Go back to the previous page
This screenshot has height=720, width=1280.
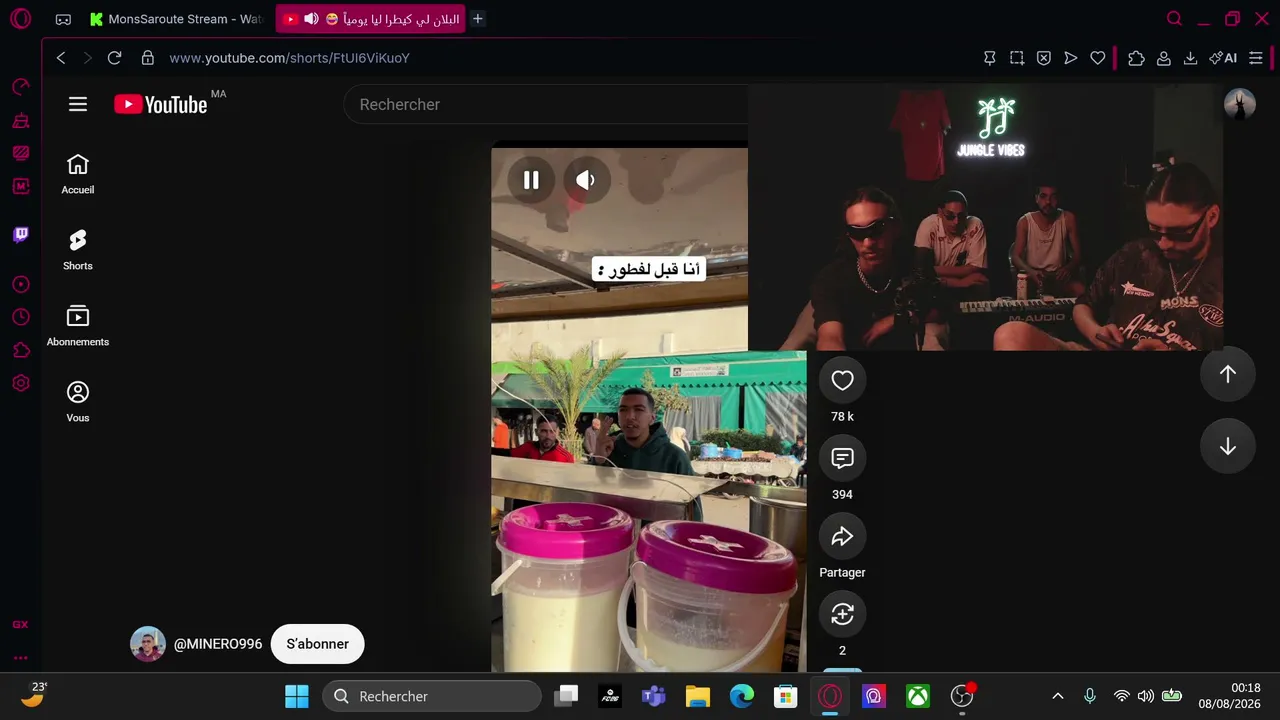point(61,58)
